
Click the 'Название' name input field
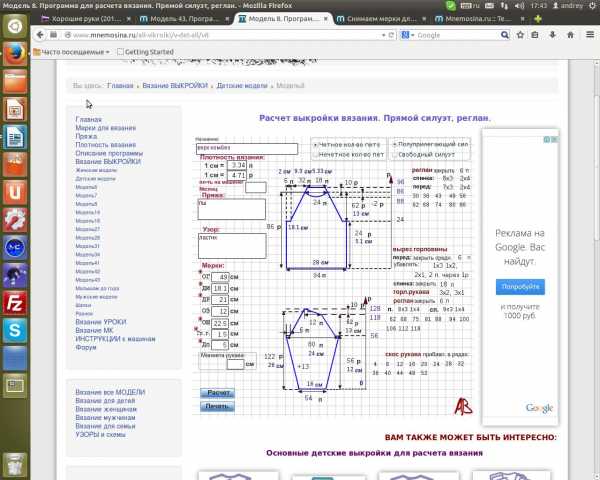[x=246, y=149]
